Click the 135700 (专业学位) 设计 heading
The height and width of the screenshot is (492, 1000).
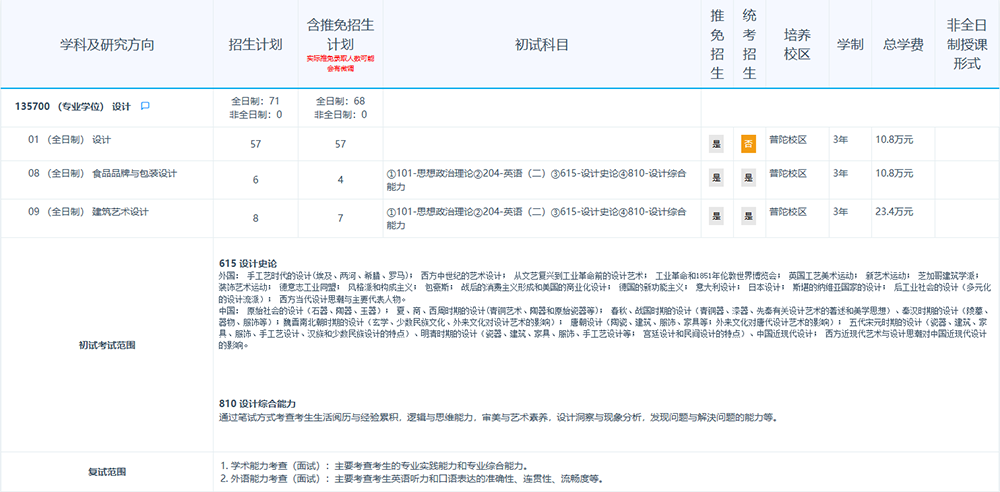73,106
